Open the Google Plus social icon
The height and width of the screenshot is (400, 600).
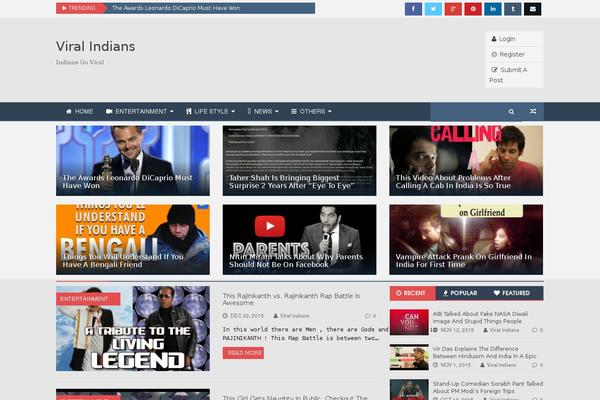(453, 9)
